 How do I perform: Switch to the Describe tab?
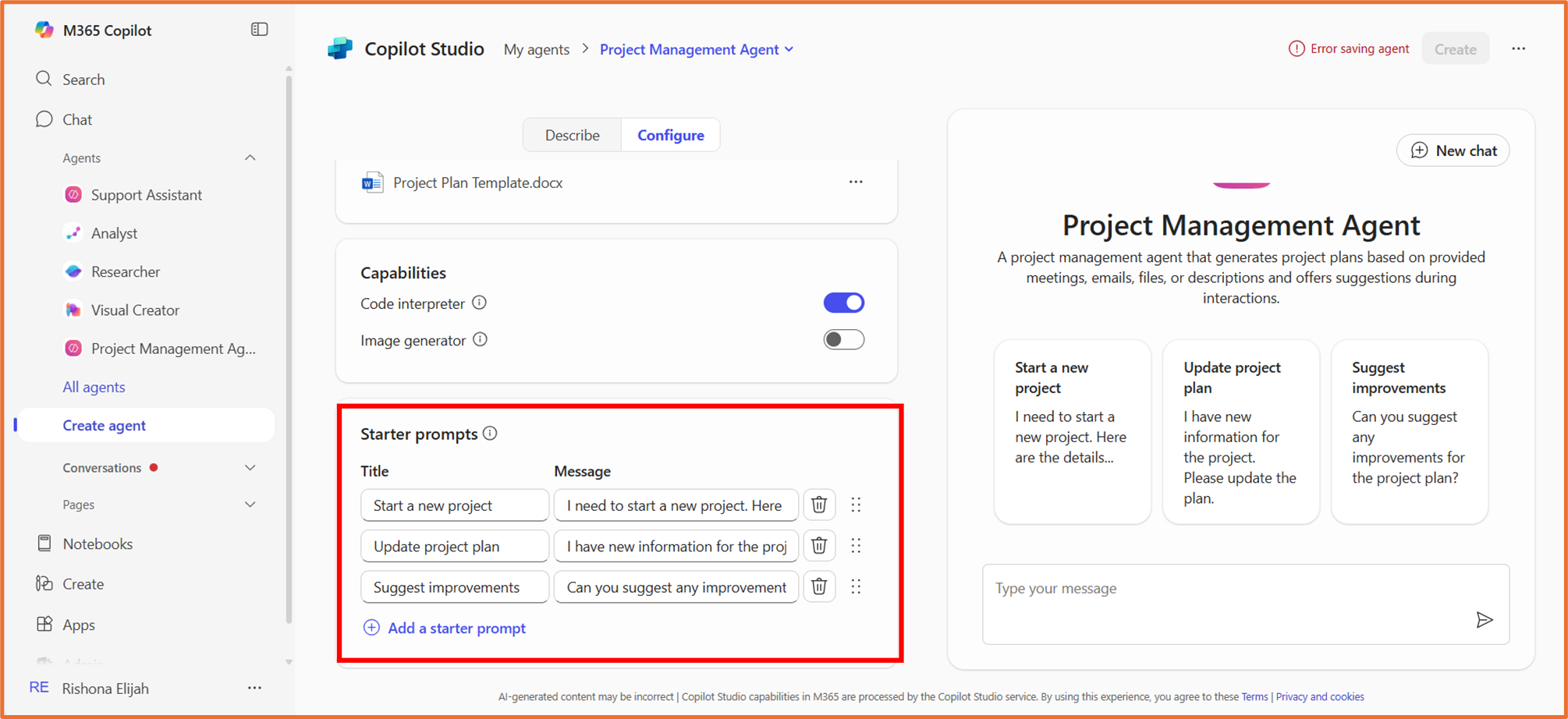572,134
